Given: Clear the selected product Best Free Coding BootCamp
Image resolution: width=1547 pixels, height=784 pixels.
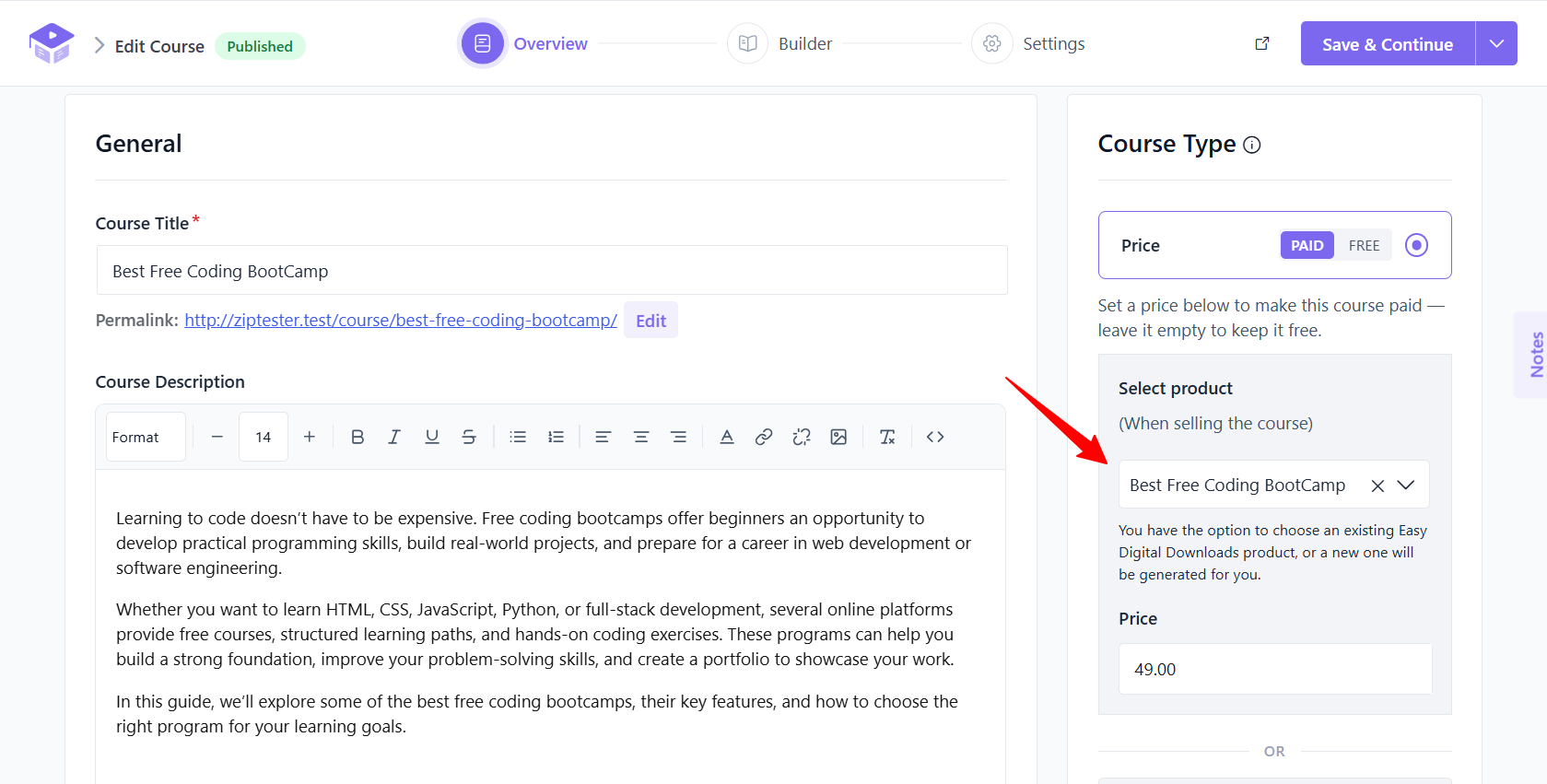Looking at the screenshot, I should click(1377, 486).
